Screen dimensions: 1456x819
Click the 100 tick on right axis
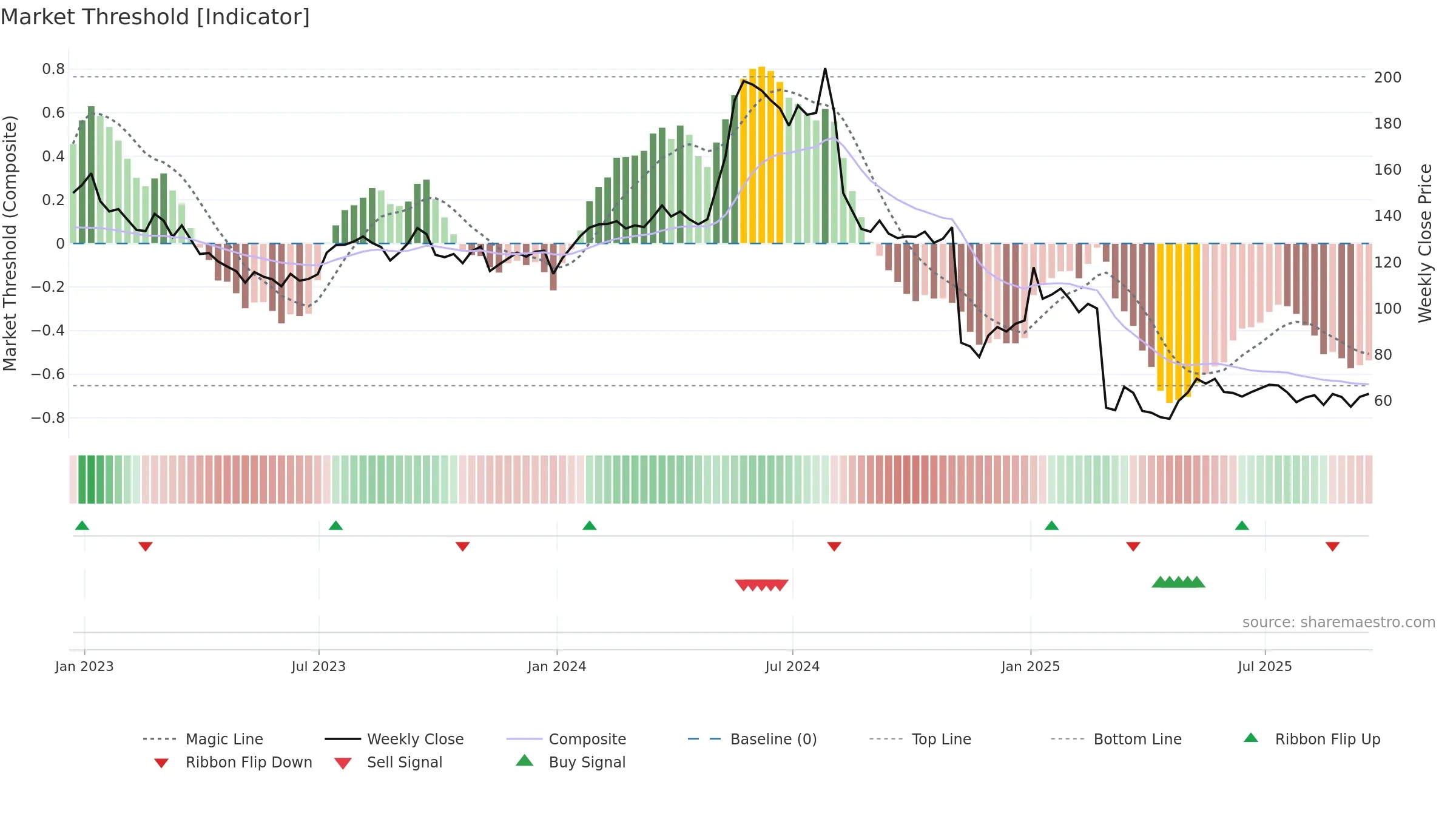(1388, 309)
